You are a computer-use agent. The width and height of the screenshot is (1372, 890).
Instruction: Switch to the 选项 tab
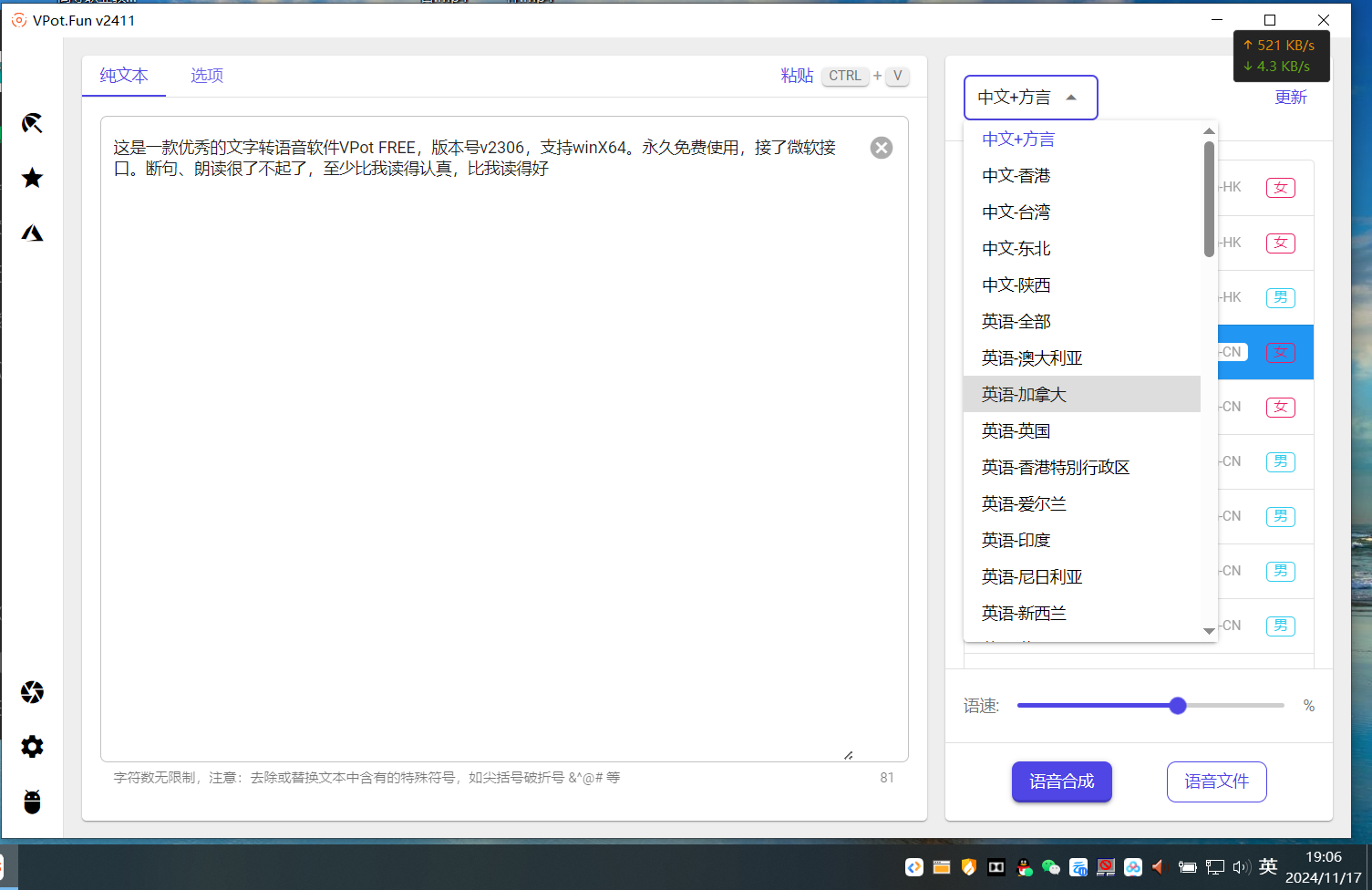tap(206, 76)
